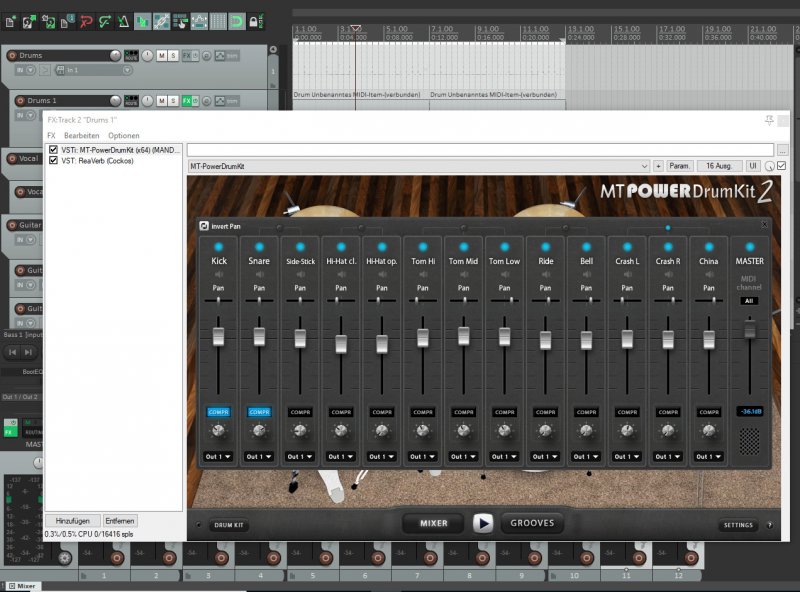Open the MASTER MIDI channel All selector

click(x=749, y=301)
